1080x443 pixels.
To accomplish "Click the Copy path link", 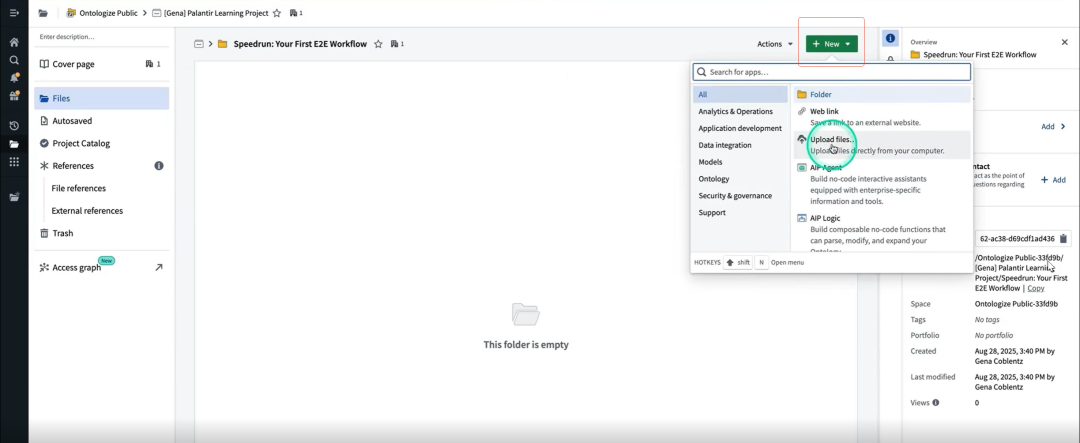I will click(1035, 288).
